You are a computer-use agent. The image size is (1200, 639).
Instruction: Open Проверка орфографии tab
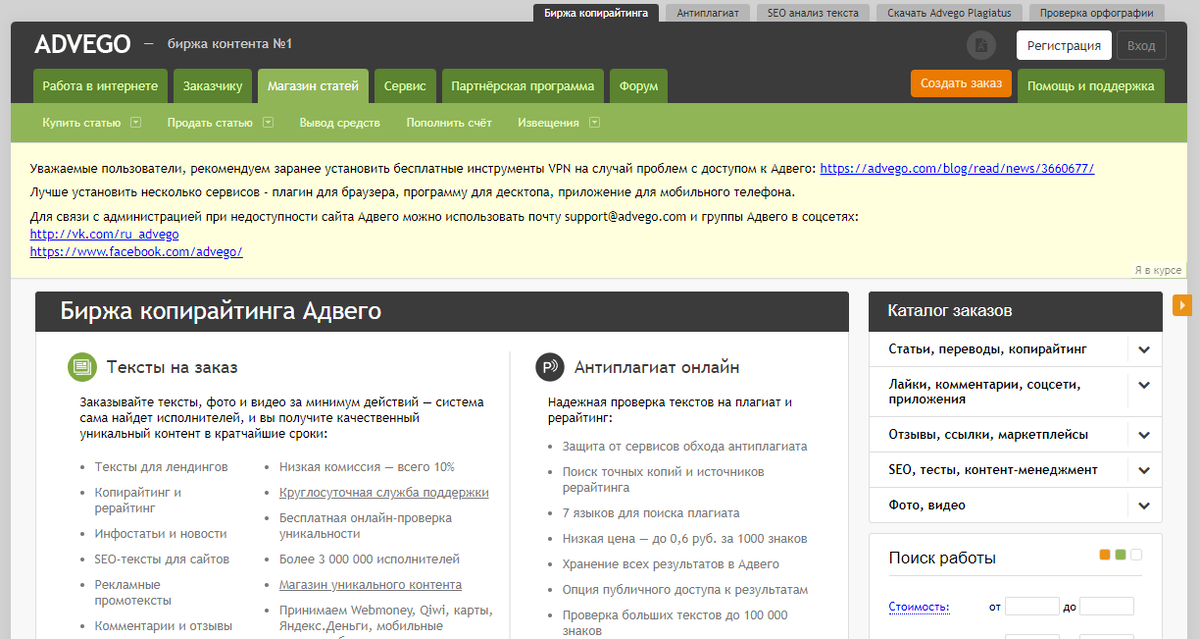click(1096, 13)
